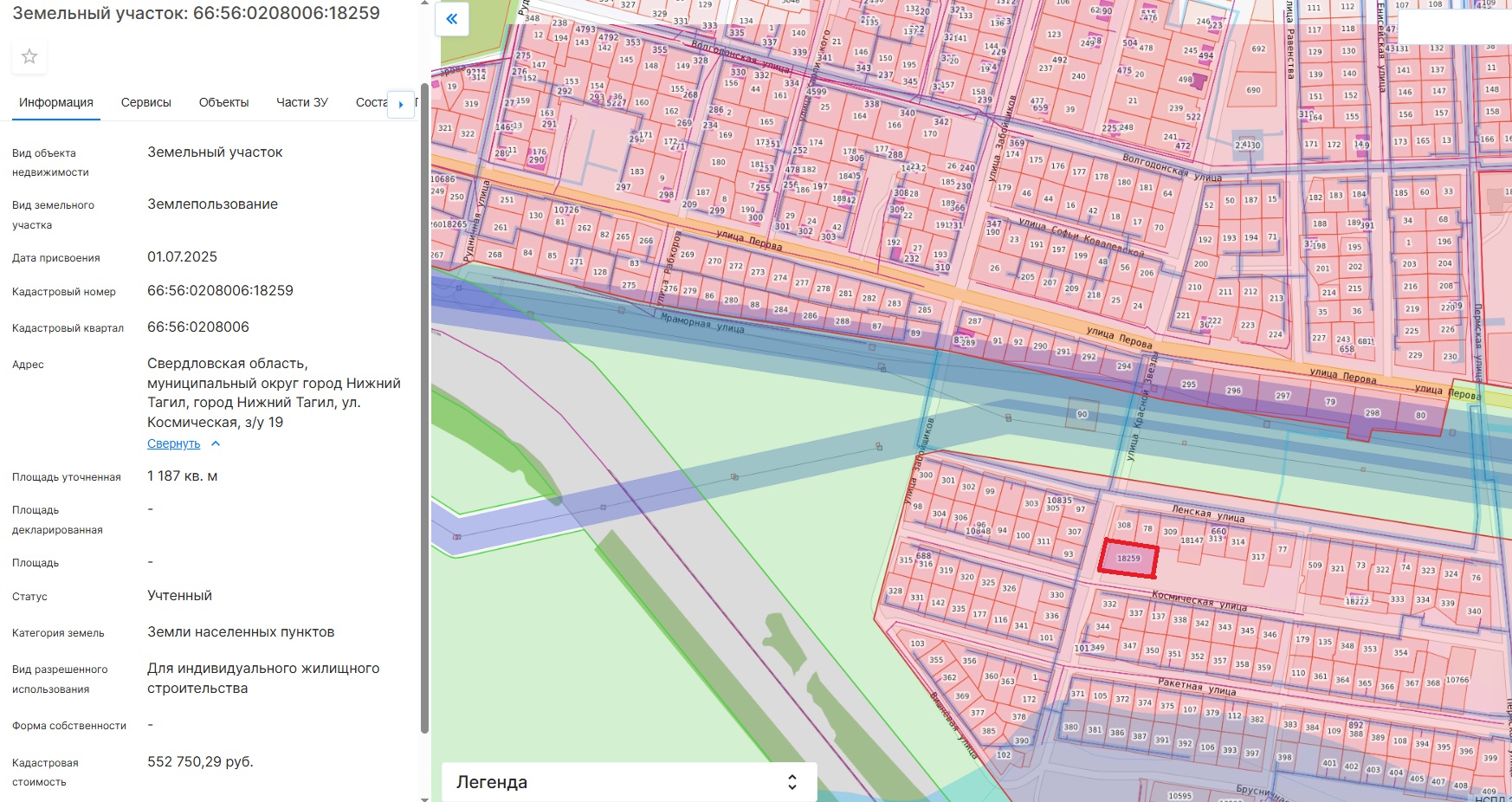Viewport: 1512px width, 802px height.
Task: Click parcel 10766 near Ракетная улица
Action: 1457,680
